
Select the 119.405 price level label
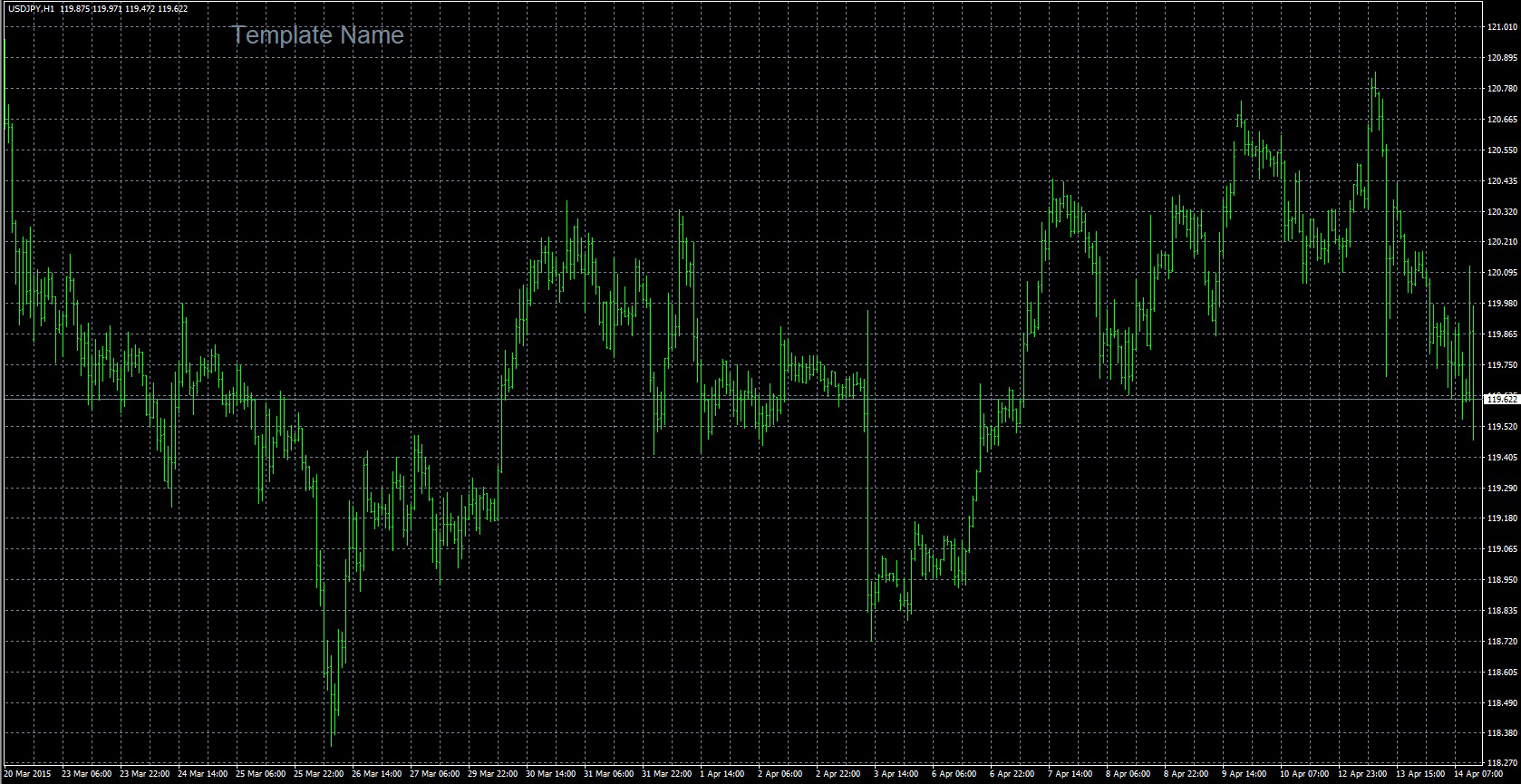(1502, 458)
